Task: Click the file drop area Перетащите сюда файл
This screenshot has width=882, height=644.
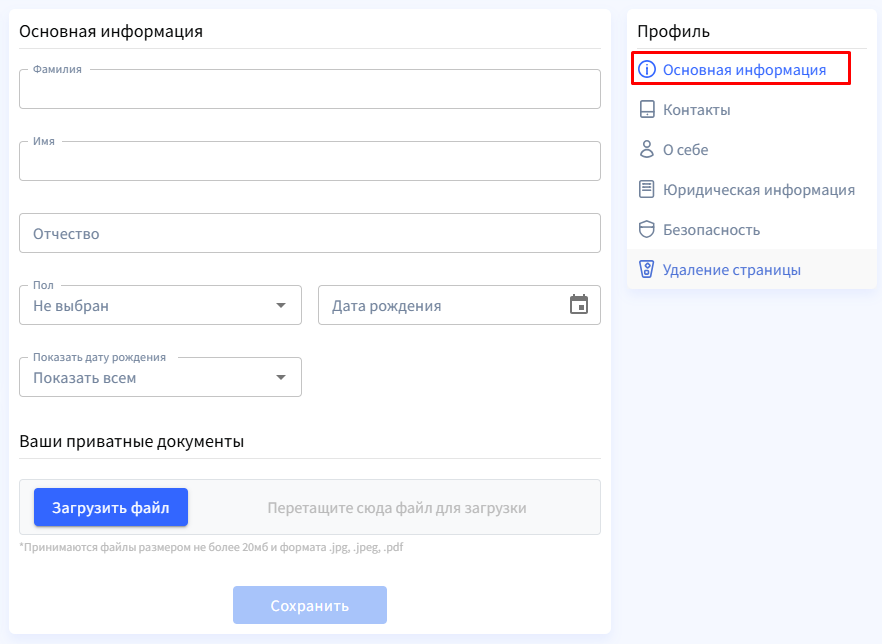Action: 397,508
